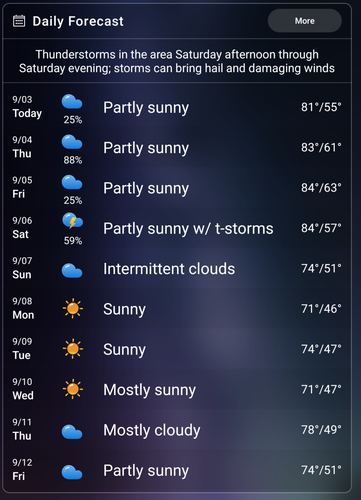361x500 pixels.
Task: Select the Mostly sunny Wednesday forecast
Action: pos(149,390)
